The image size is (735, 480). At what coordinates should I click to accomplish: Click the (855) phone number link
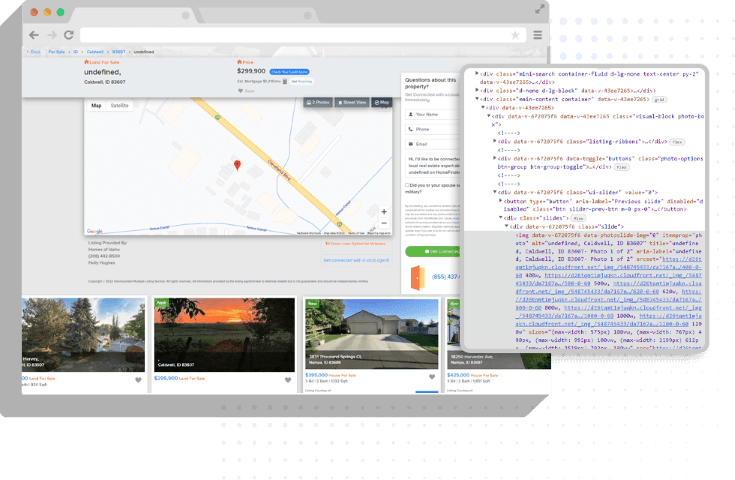(x=445, y=277)
